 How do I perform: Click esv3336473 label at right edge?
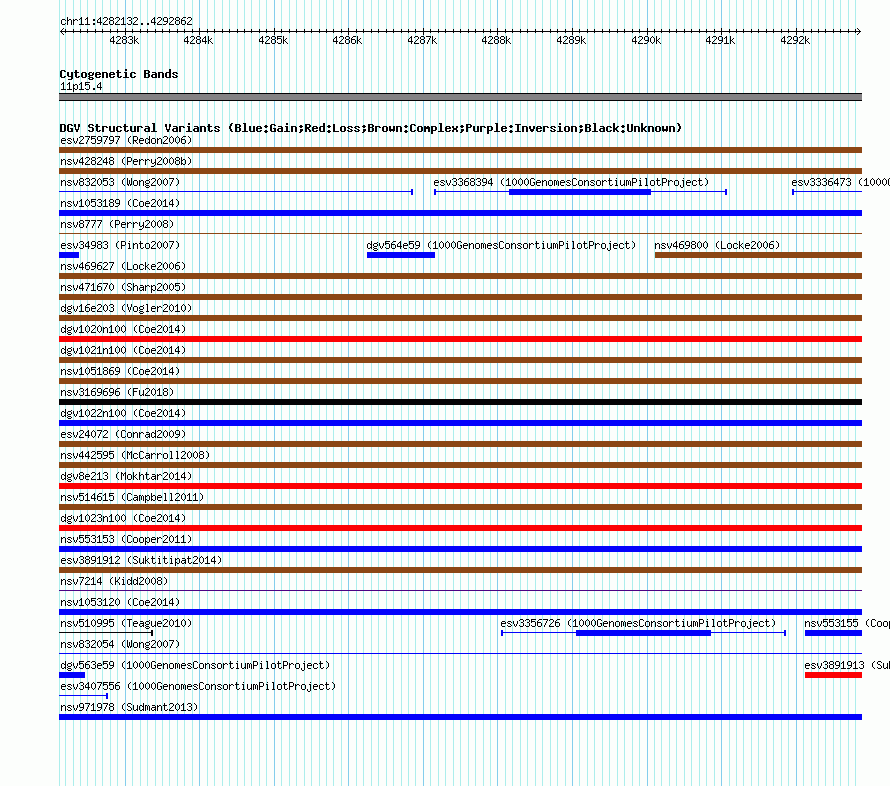(x=841, y=182)
